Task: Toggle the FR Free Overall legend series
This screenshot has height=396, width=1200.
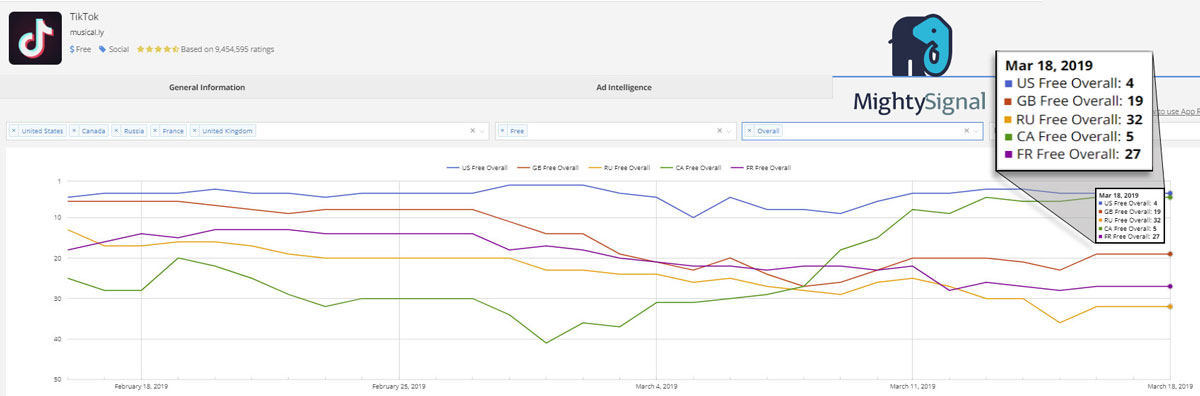Action: tap(762, 167)
